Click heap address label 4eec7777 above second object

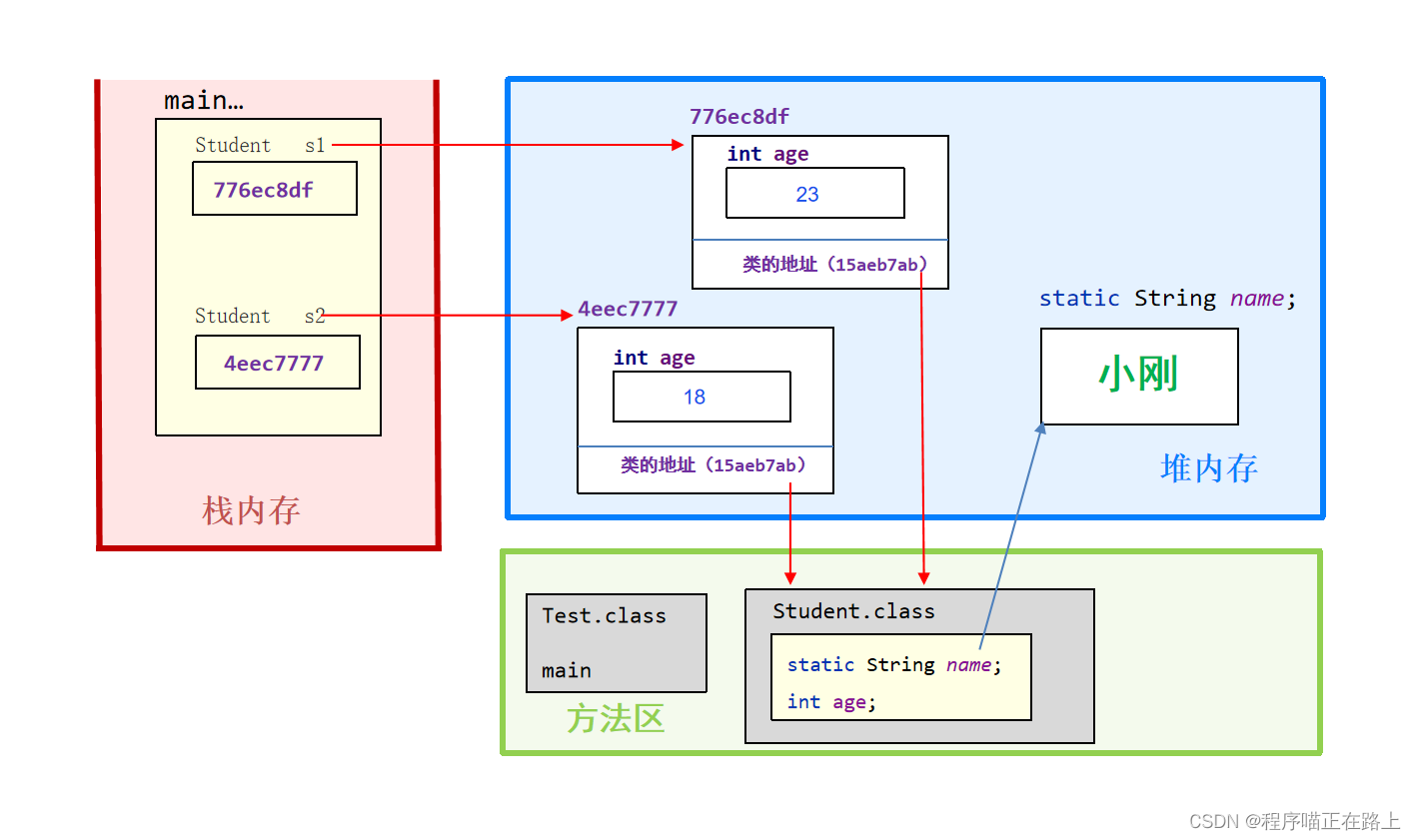(628, 309)
